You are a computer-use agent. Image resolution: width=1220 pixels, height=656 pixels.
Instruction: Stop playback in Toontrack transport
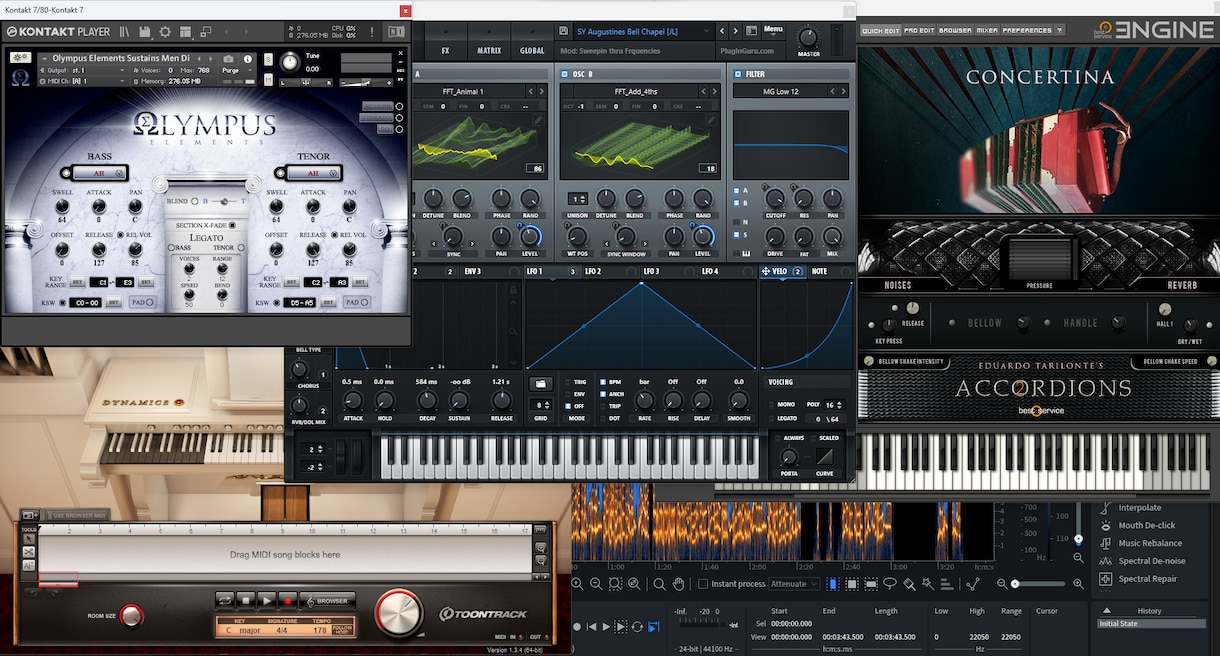point(246,600)
